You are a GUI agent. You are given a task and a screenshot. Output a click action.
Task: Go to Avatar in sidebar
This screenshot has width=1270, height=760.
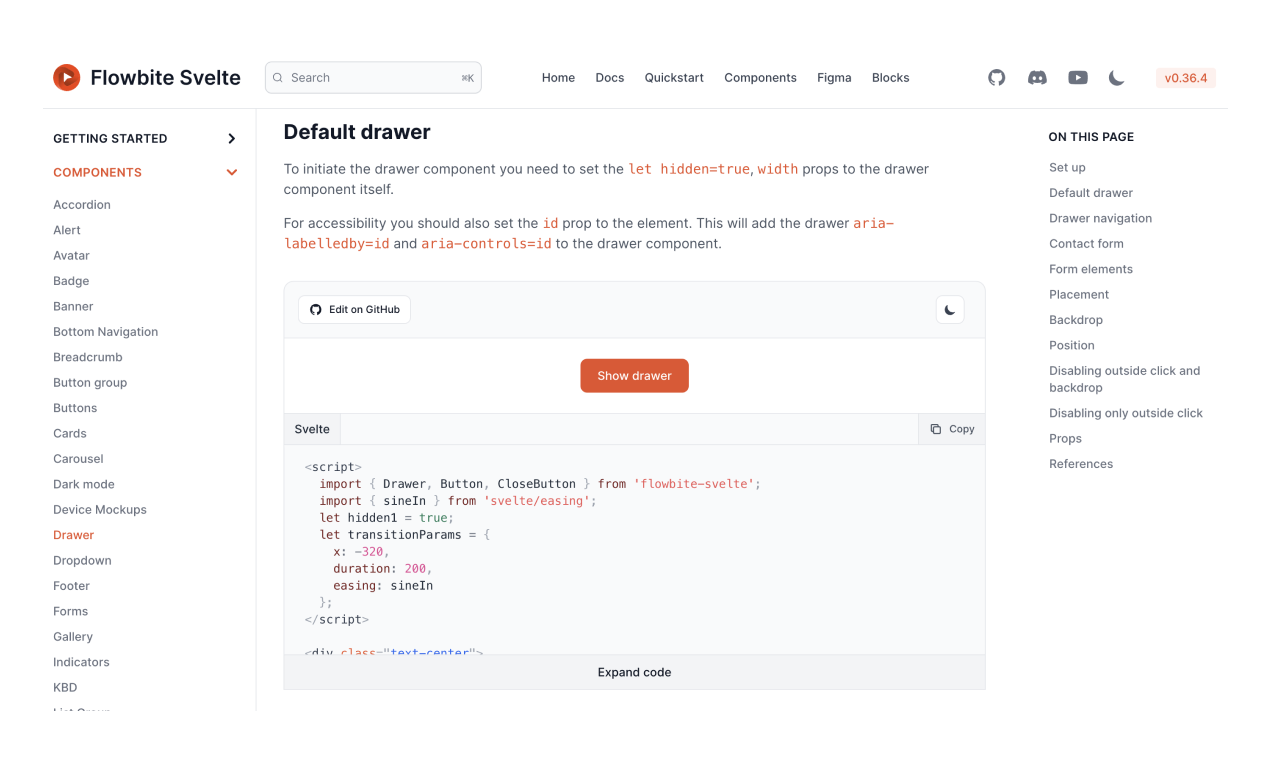[x=71, y=256]
